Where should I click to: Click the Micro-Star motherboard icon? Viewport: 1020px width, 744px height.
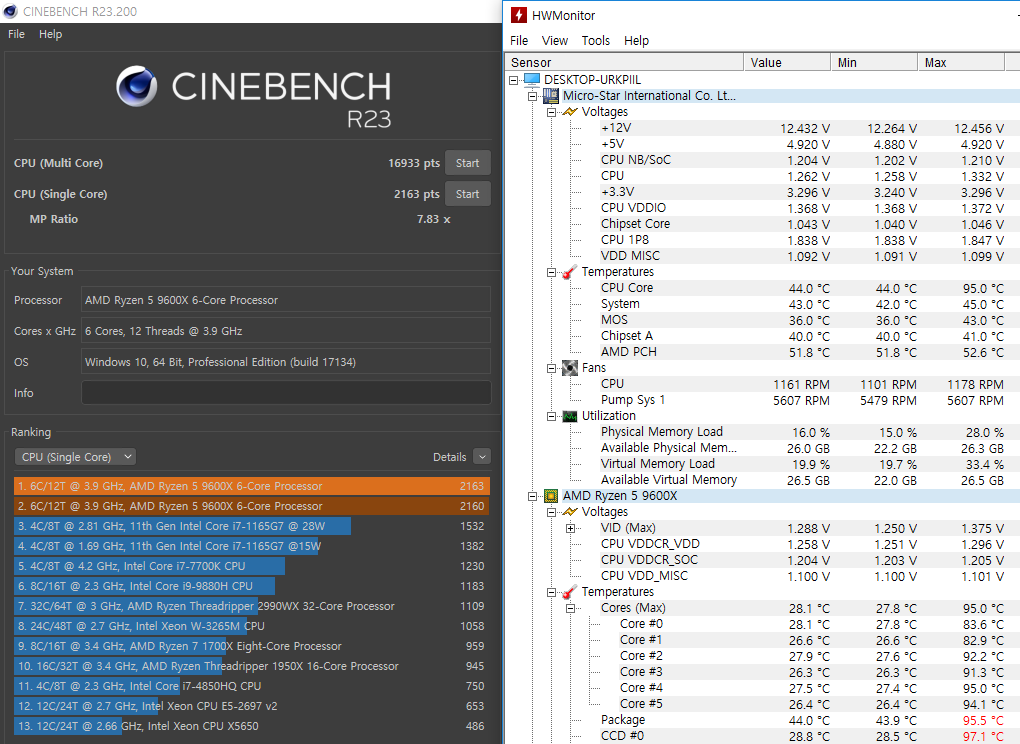pyautogui.click(x=551, y=96)
